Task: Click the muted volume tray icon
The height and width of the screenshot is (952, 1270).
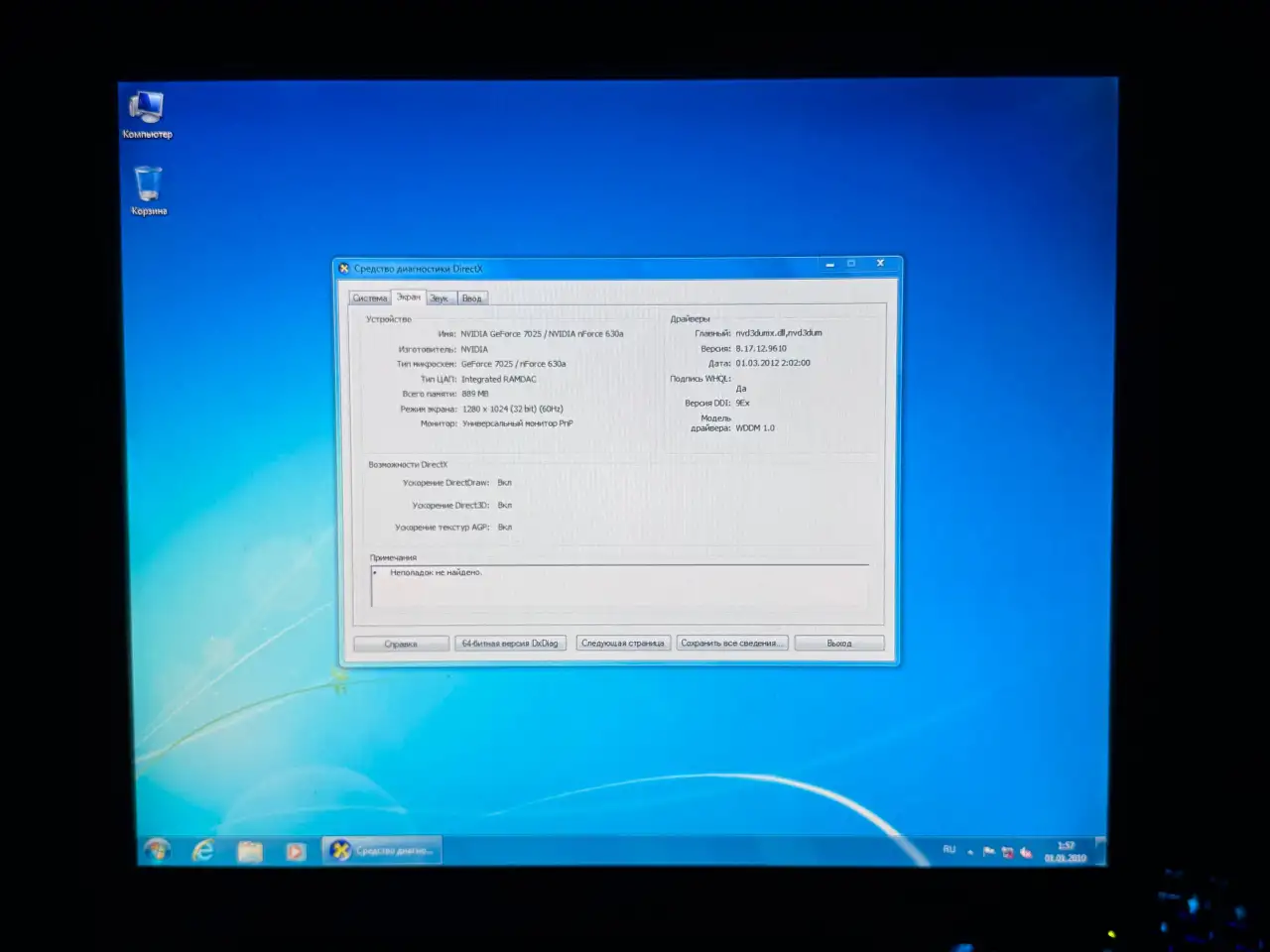Action: 1026,852
